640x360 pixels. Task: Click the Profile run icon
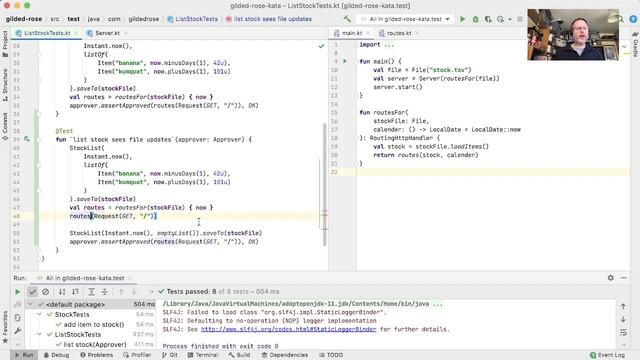tap(500, 19)
